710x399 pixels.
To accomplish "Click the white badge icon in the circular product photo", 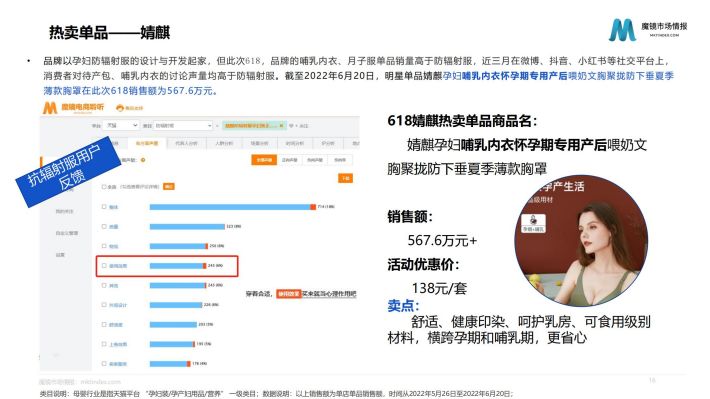I will click(533, 223).
